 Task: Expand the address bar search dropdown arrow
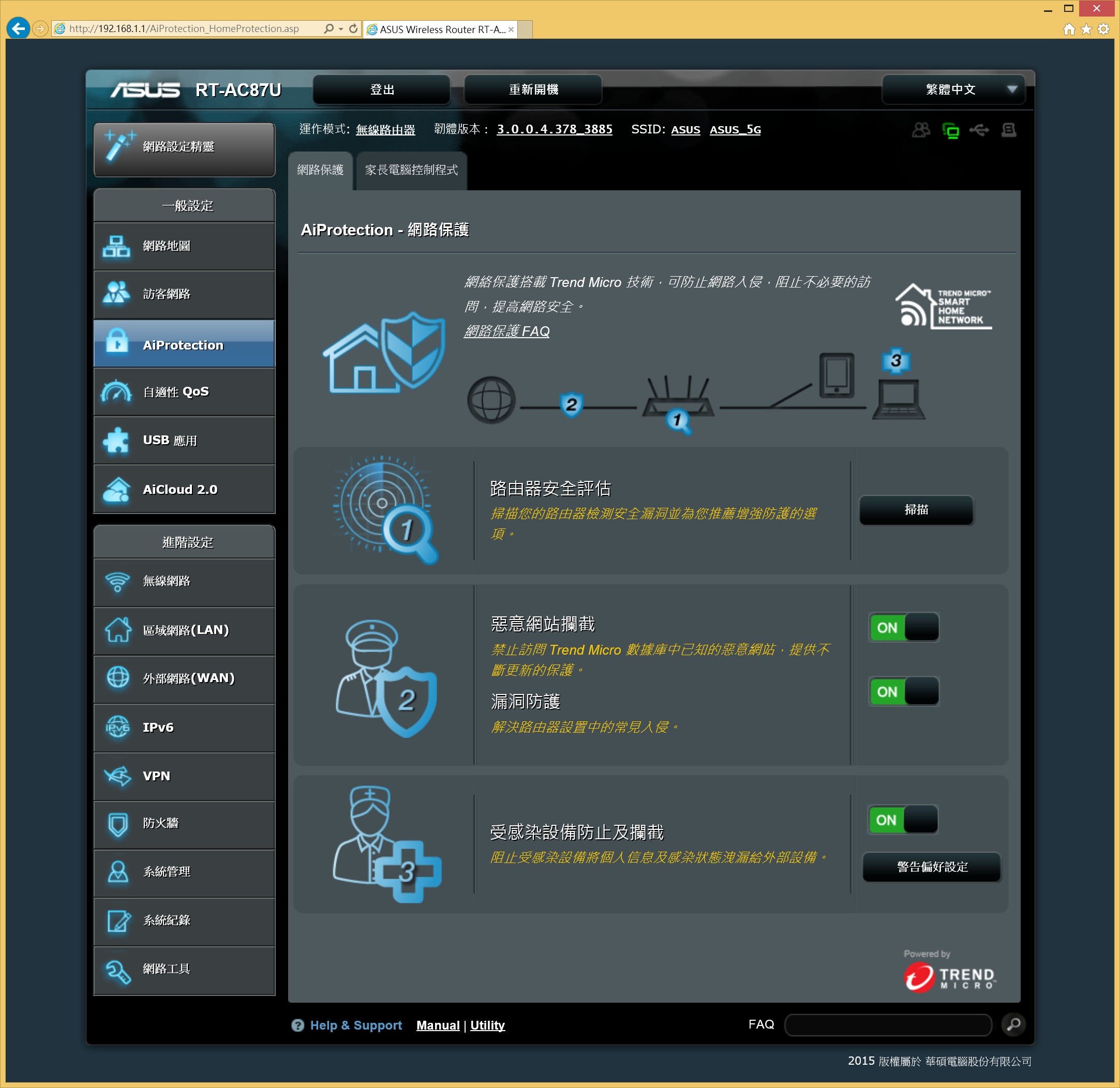341,28
